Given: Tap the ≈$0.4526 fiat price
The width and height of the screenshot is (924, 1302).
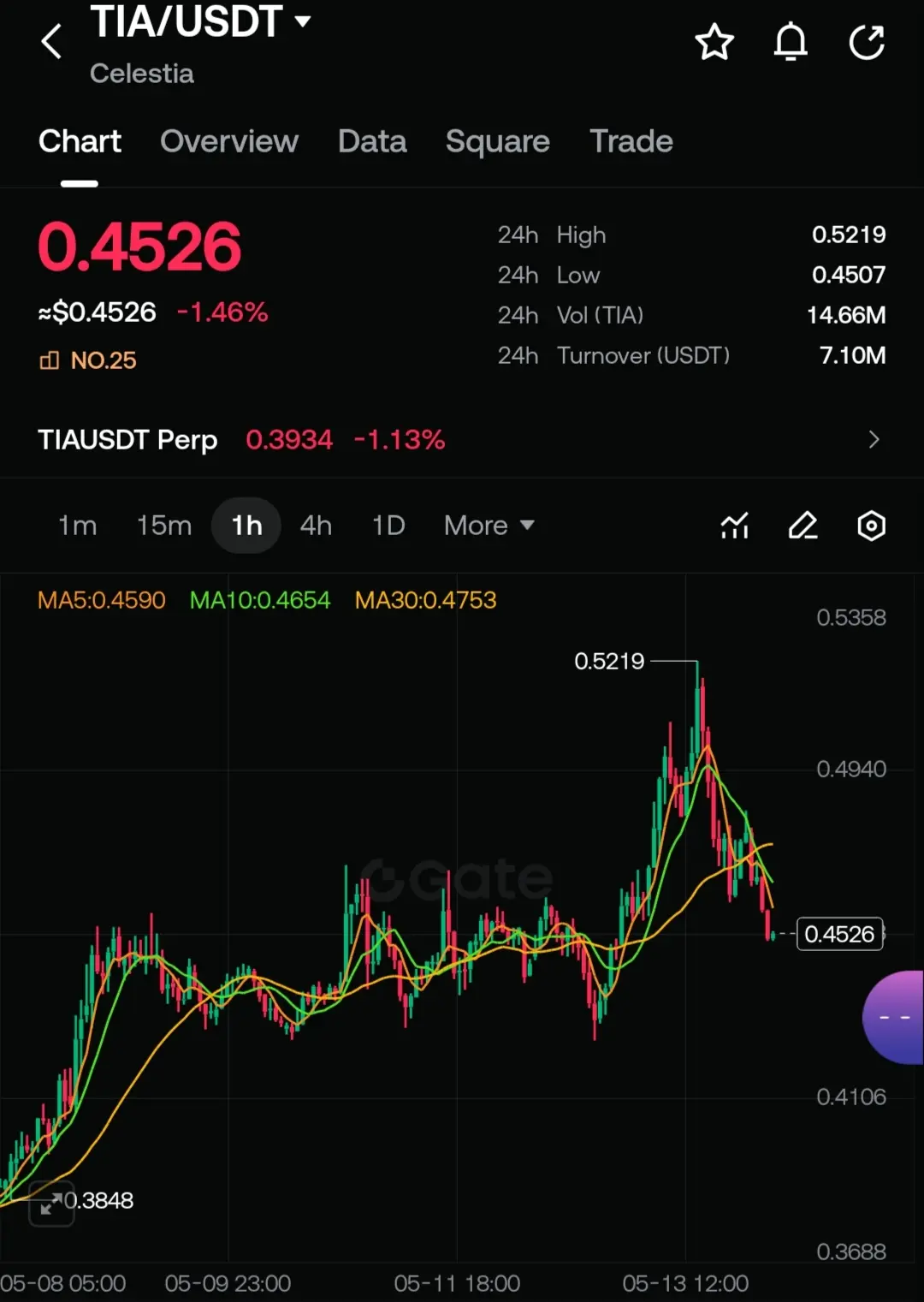Looking at the screenshot, I should click(x=97, y=312).
